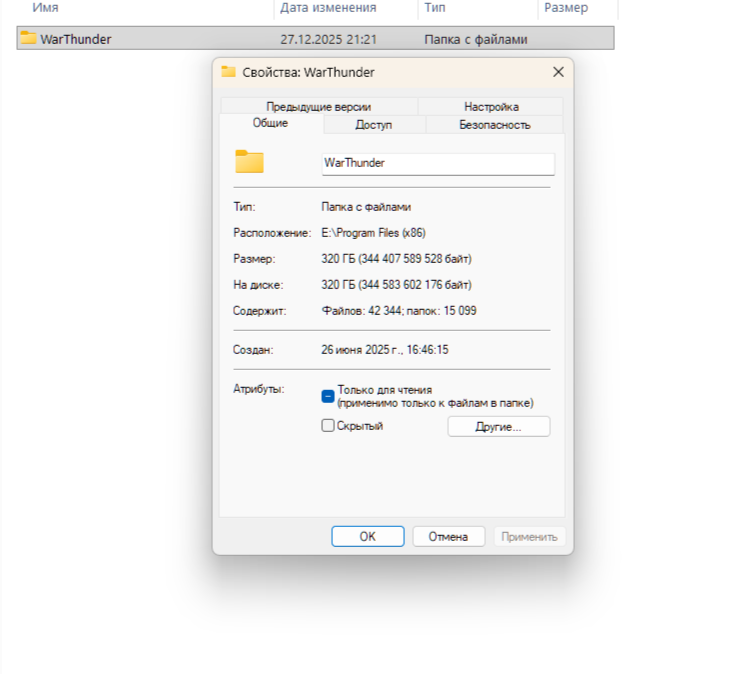Open the "Безопасность" tab
The width and height of the screenshot is (740, 674).
coord(494,125)
